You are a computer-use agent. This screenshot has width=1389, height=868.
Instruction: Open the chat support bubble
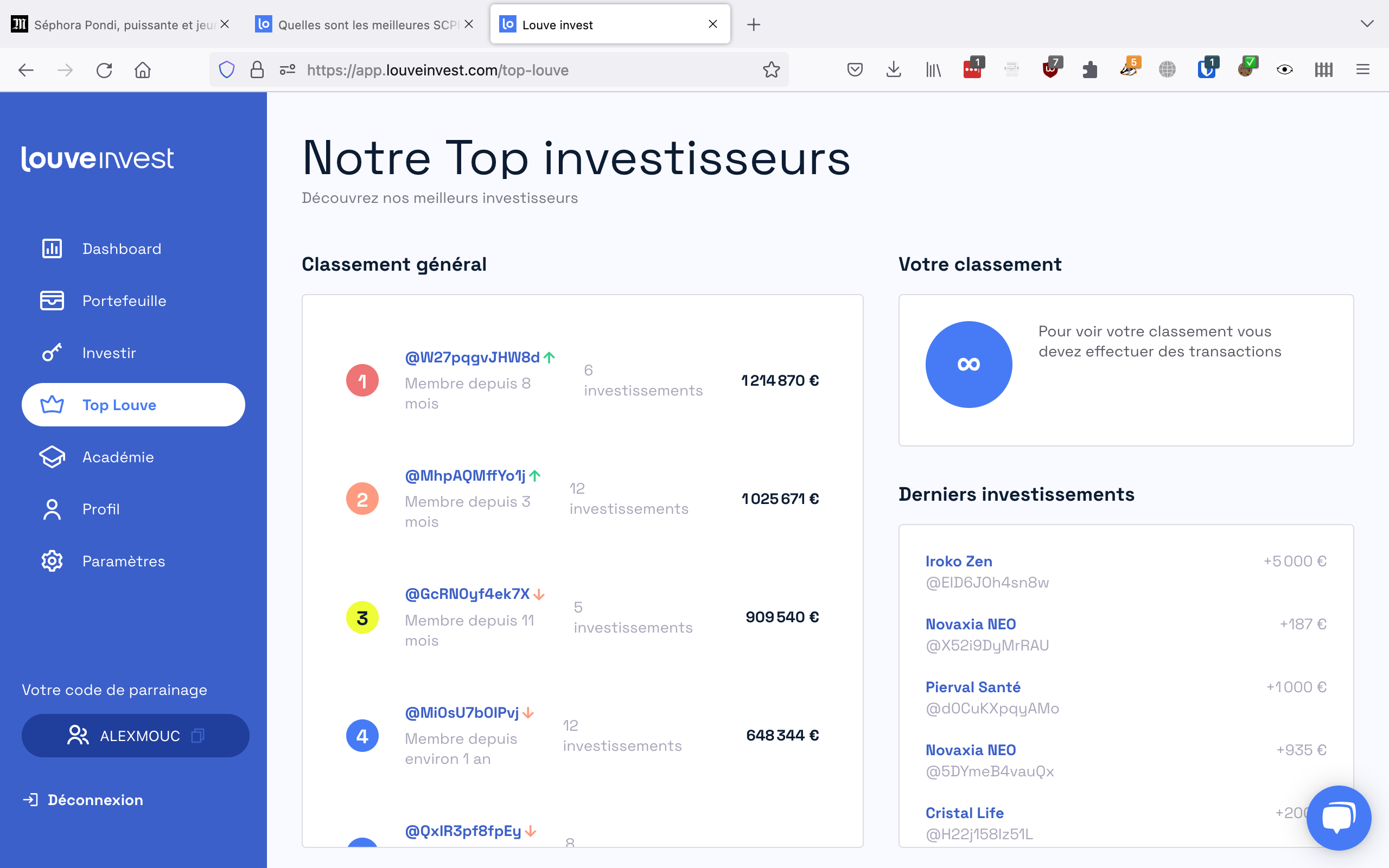tap(1339, 818)
